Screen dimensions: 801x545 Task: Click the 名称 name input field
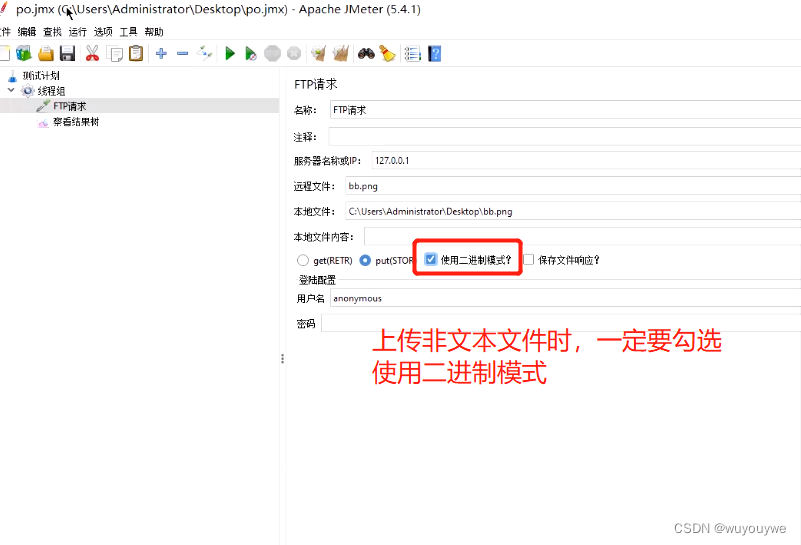point(565,110)
